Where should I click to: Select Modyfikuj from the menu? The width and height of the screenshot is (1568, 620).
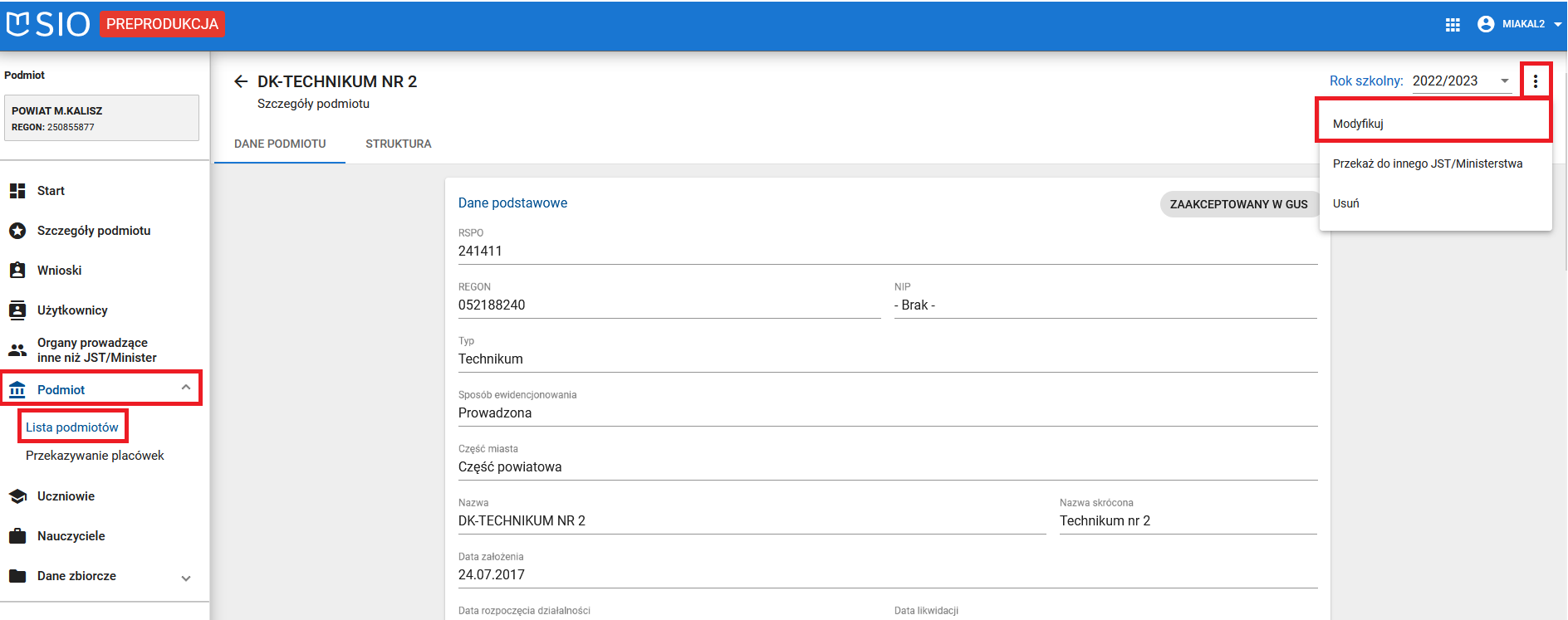(x=1434, y=124)
